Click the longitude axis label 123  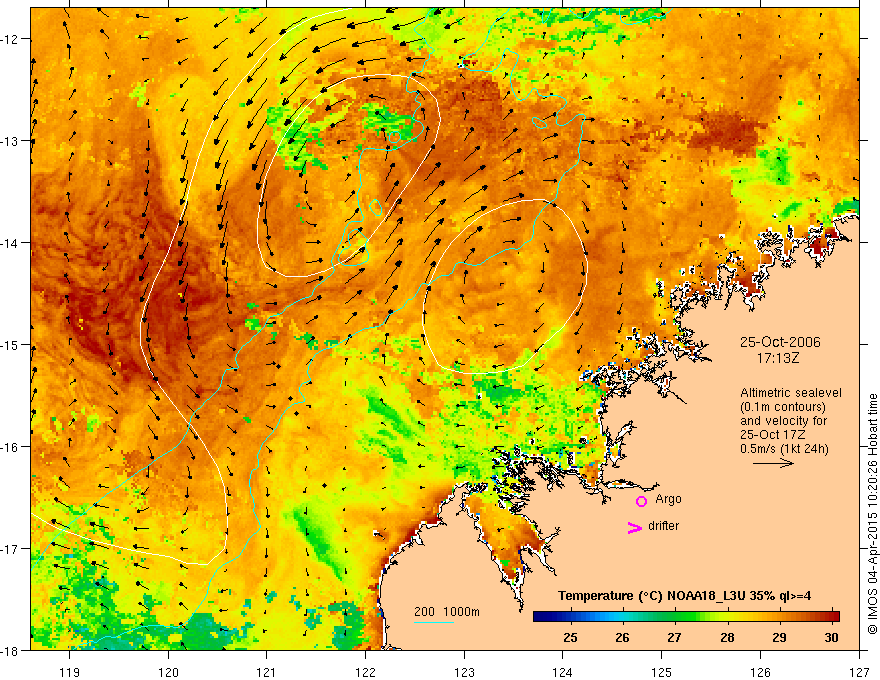464,672
